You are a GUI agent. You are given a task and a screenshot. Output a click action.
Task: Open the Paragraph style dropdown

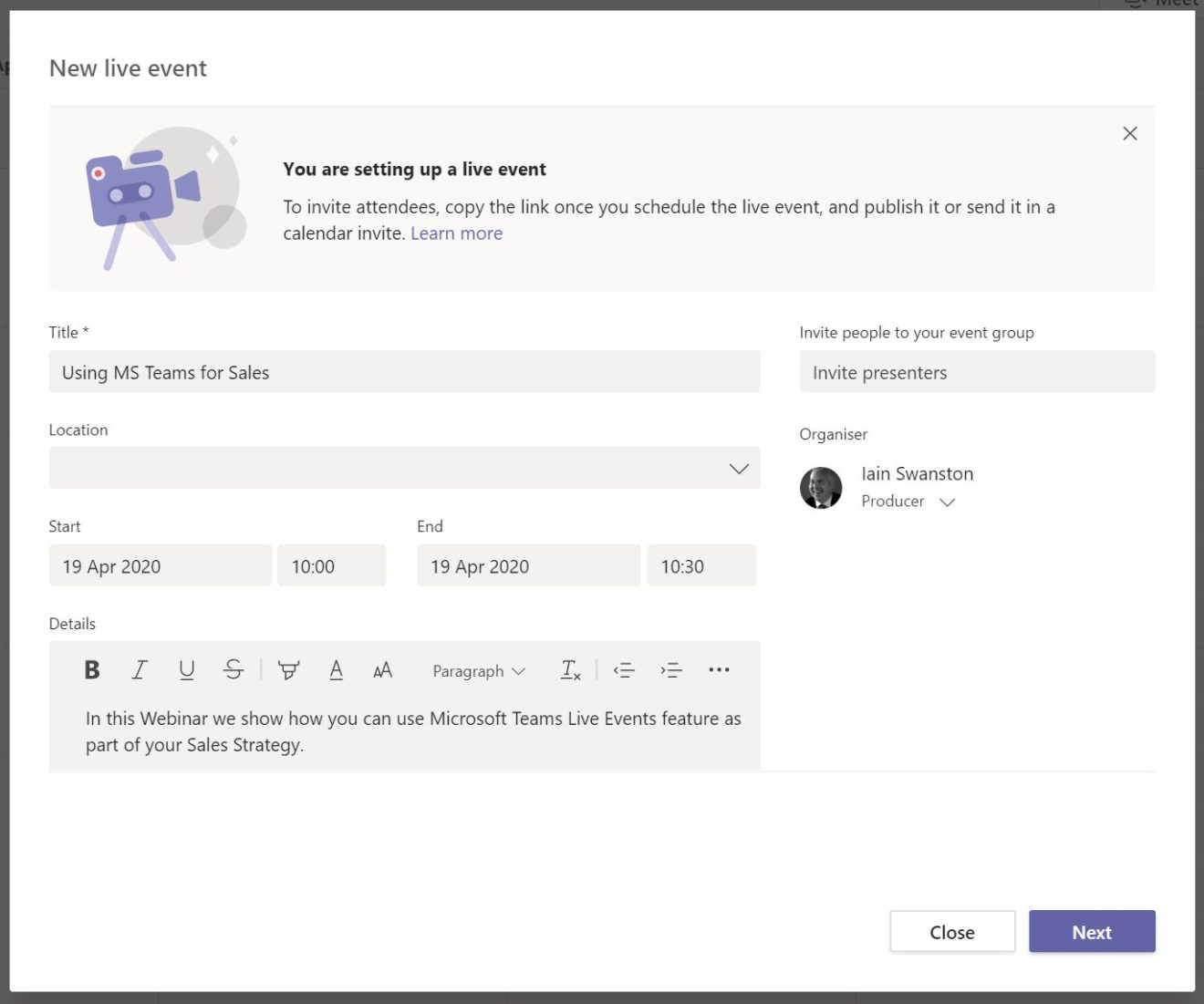click(479, 671)
